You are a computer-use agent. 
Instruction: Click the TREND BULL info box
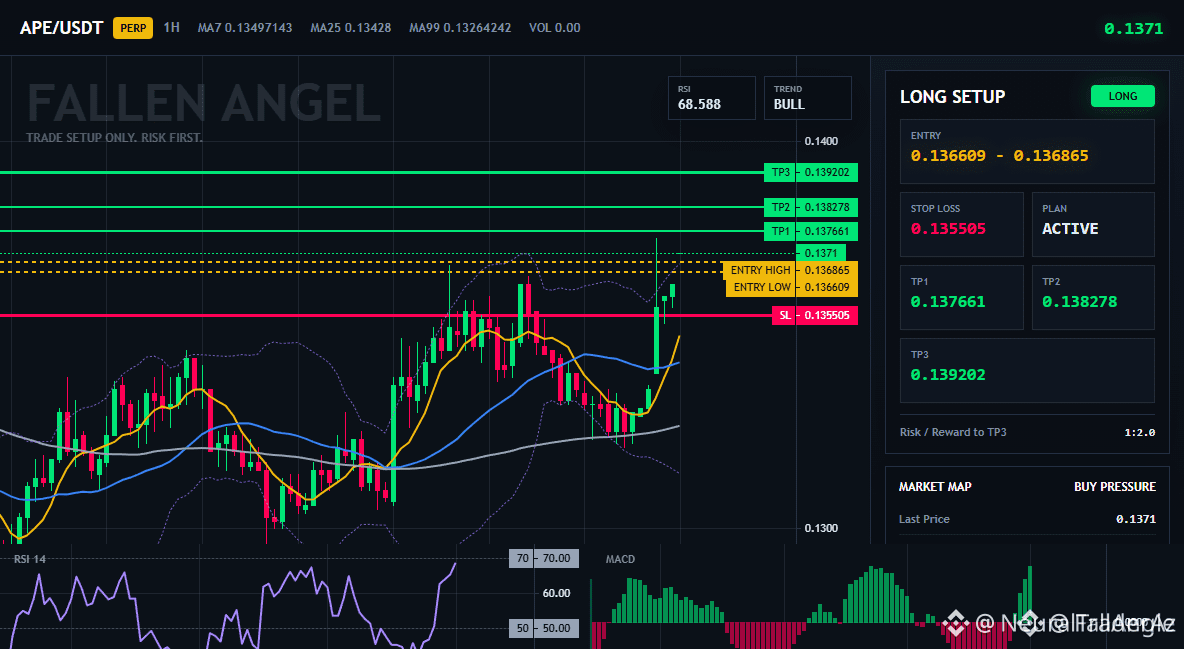[x=807, y=97]
